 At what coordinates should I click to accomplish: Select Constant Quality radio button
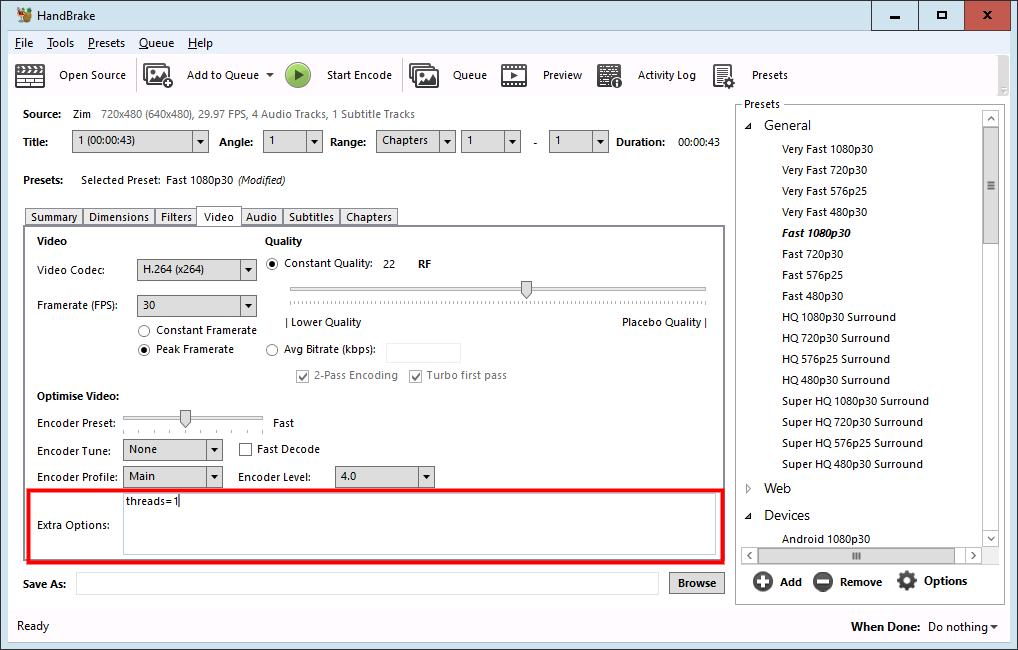coord(272,264)
